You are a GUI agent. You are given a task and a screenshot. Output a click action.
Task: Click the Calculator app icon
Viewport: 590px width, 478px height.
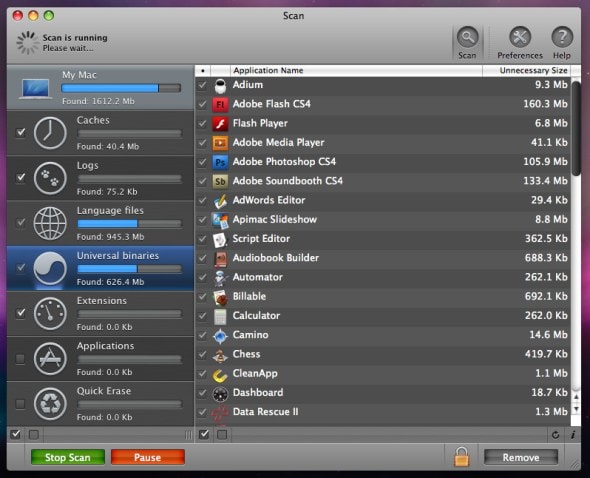click(x=220, y=316)
